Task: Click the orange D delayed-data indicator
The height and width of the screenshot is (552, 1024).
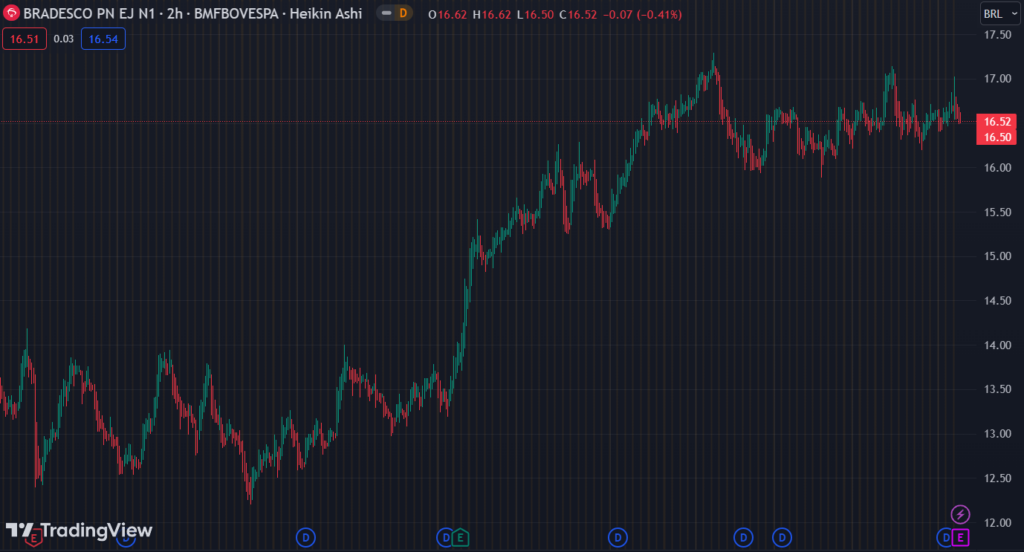Action: coord(403,13)
